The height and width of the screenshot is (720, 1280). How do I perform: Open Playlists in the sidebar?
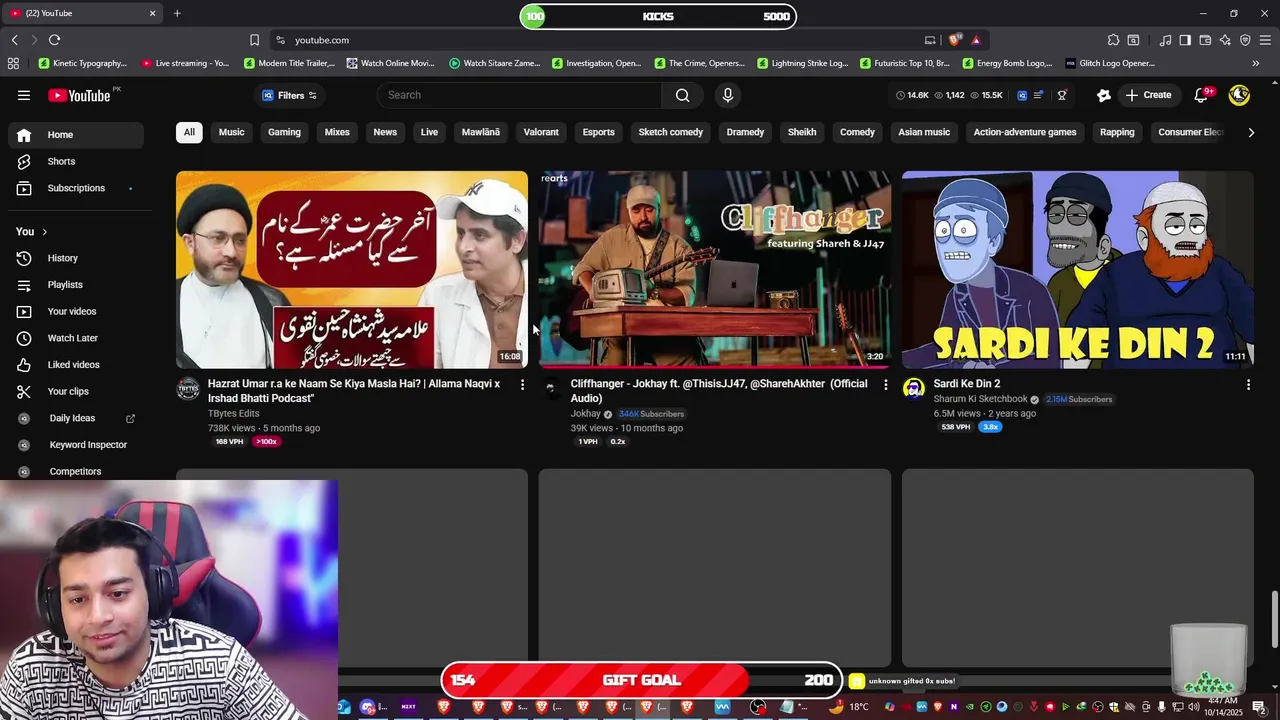[x=76, y=285]
